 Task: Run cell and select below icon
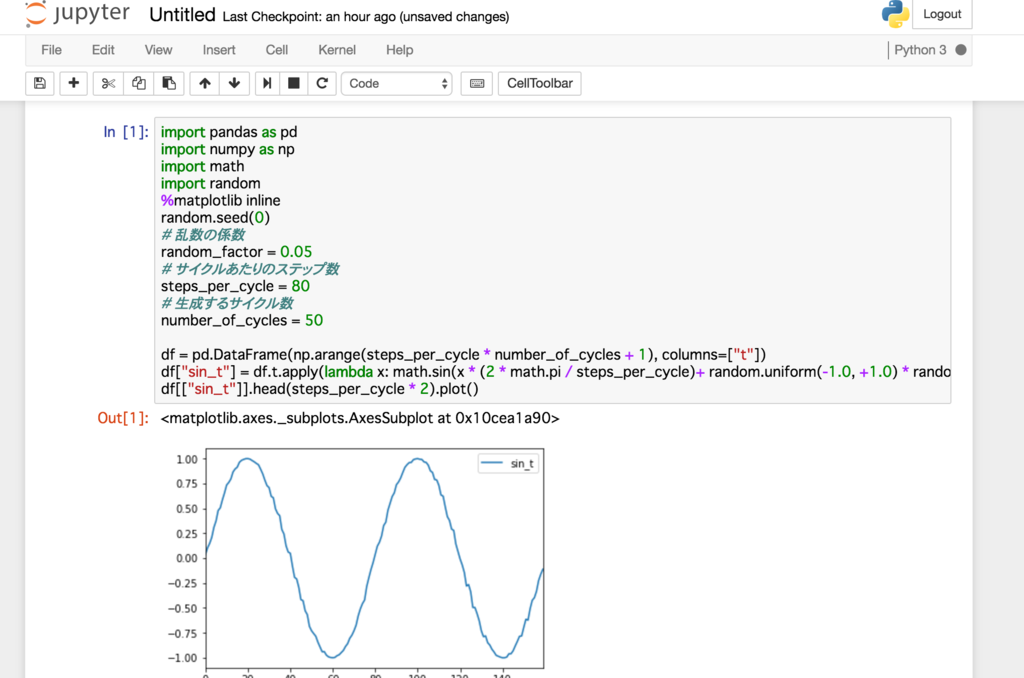[x=267, y=84]
